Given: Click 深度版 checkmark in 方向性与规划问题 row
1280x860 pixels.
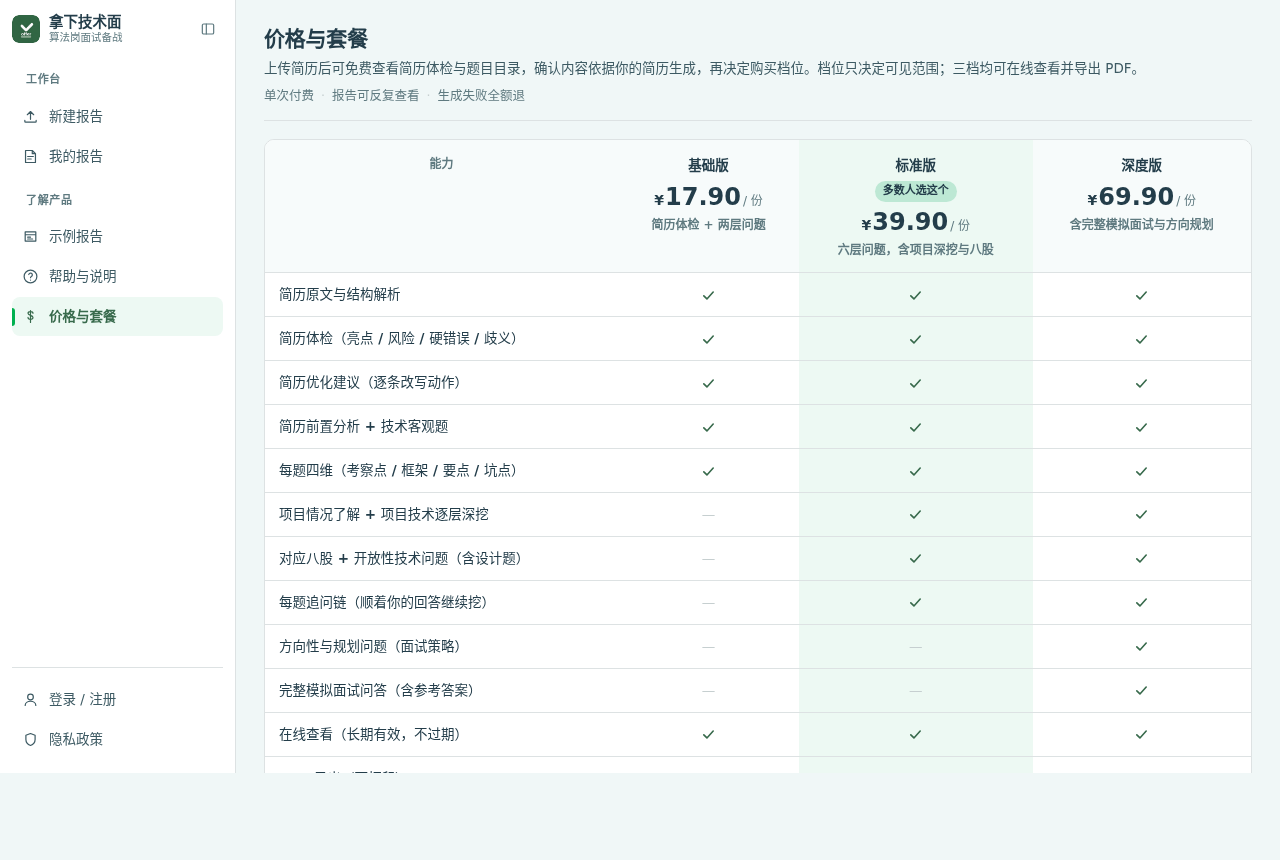Looking at the screenshot, I should (x=1141, y=647).
